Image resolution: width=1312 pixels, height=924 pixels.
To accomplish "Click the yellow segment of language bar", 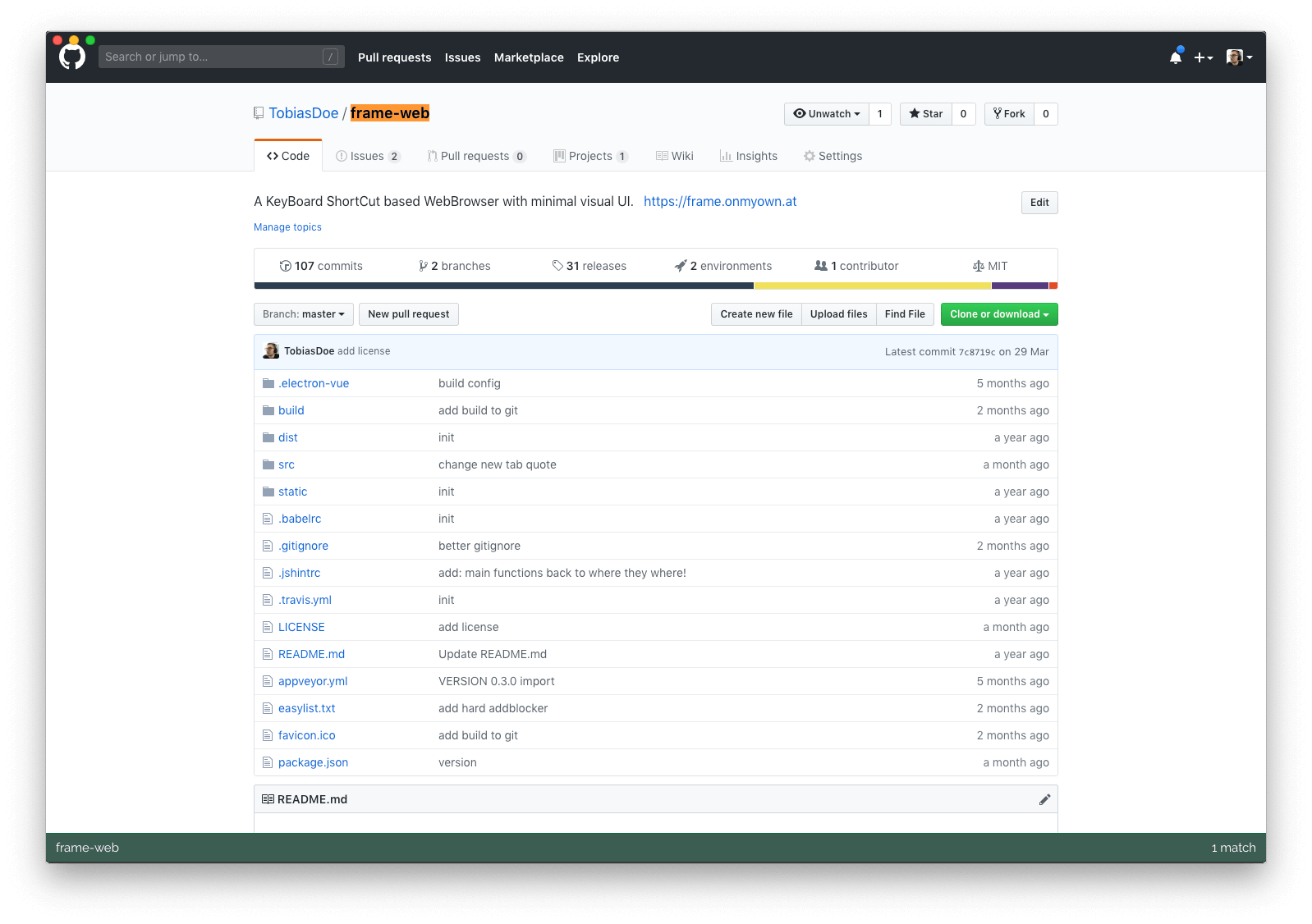I will 872,286.
